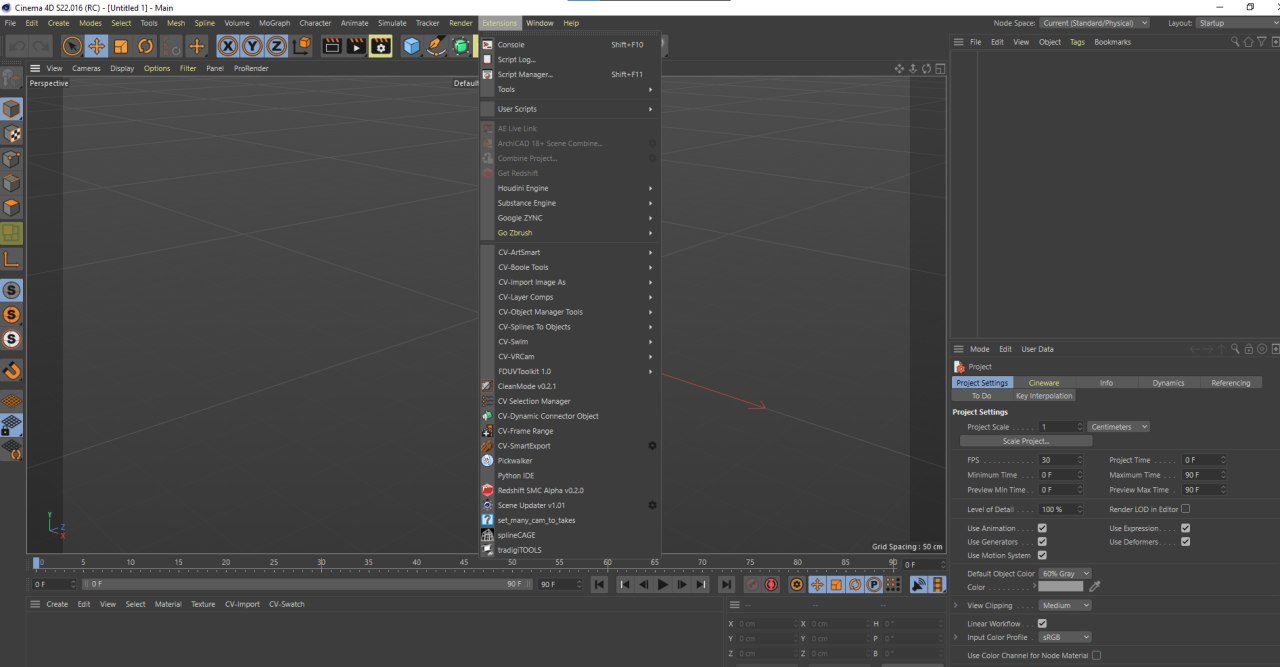Activate the Scale tool in top toolbar
The height and width of the screenshot is (667, 1280).
click(121, 46)
